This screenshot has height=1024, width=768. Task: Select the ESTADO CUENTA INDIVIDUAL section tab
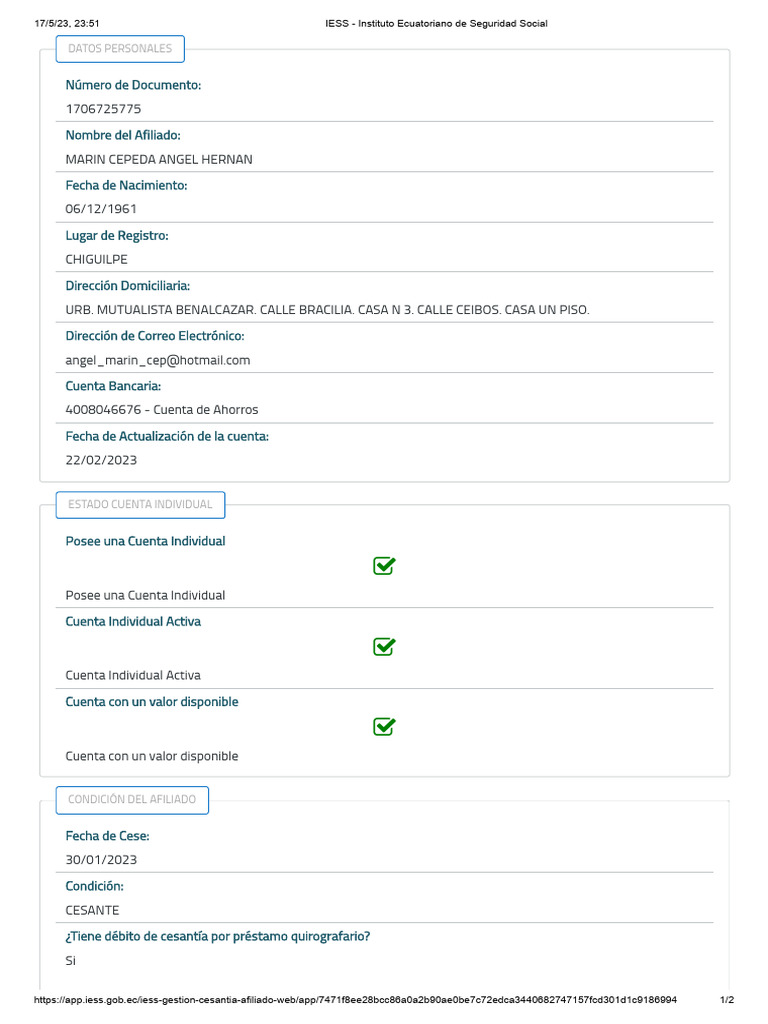click(x=140, y=504)
